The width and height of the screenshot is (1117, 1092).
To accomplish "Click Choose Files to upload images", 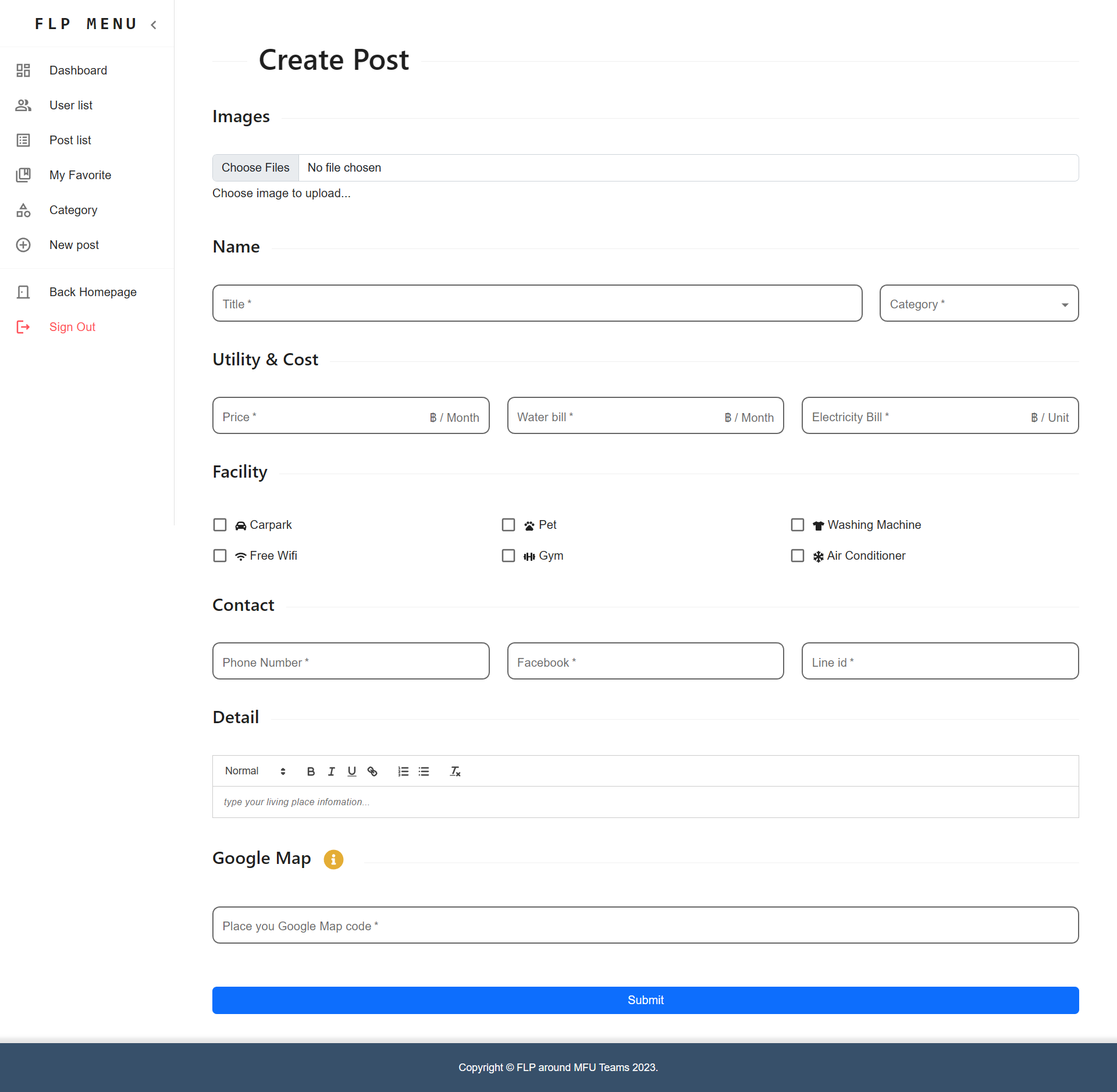I will pyautogui.click(x=255, y=168).
